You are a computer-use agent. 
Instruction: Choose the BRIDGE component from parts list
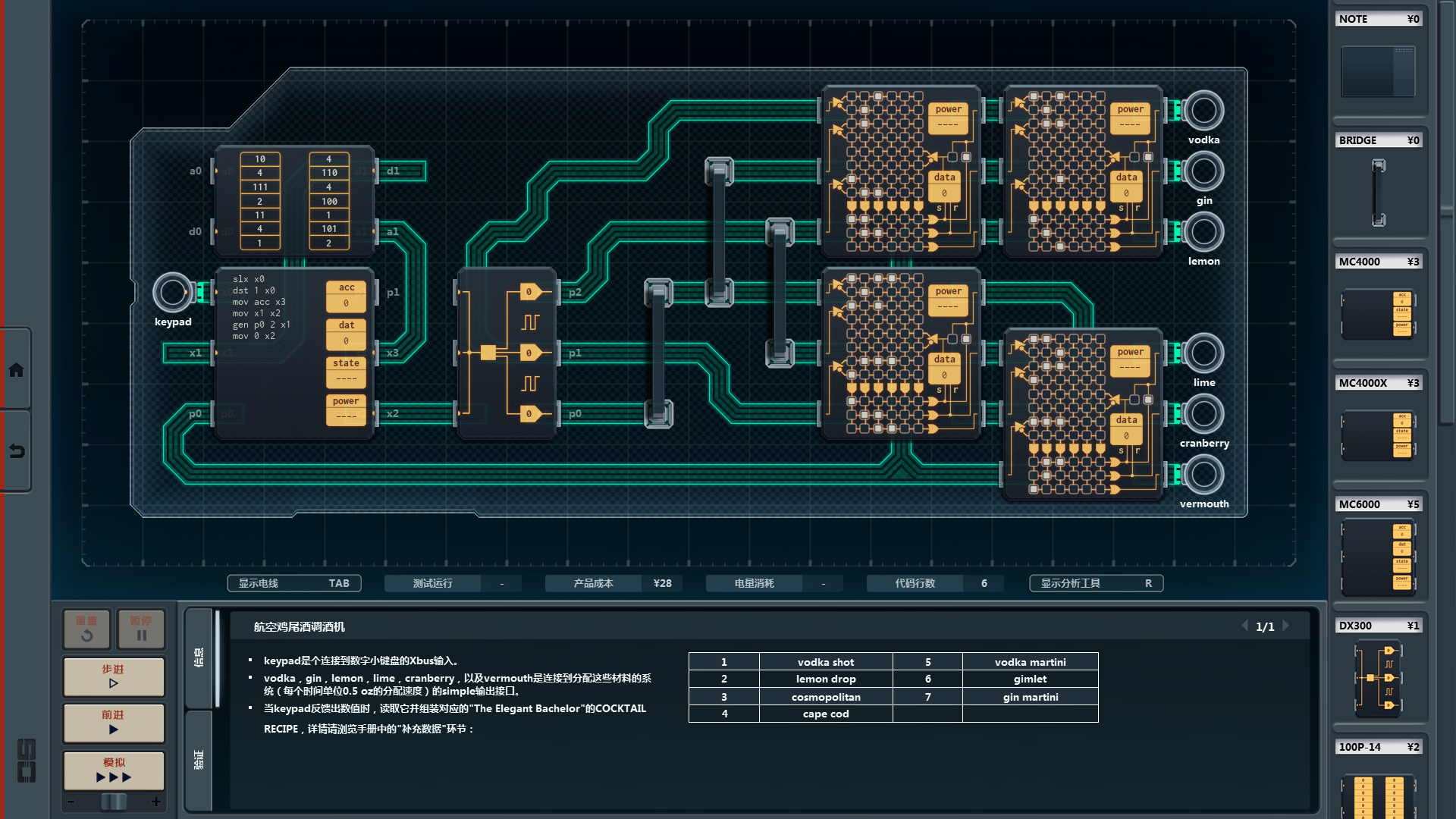(x=1378, y=192)
